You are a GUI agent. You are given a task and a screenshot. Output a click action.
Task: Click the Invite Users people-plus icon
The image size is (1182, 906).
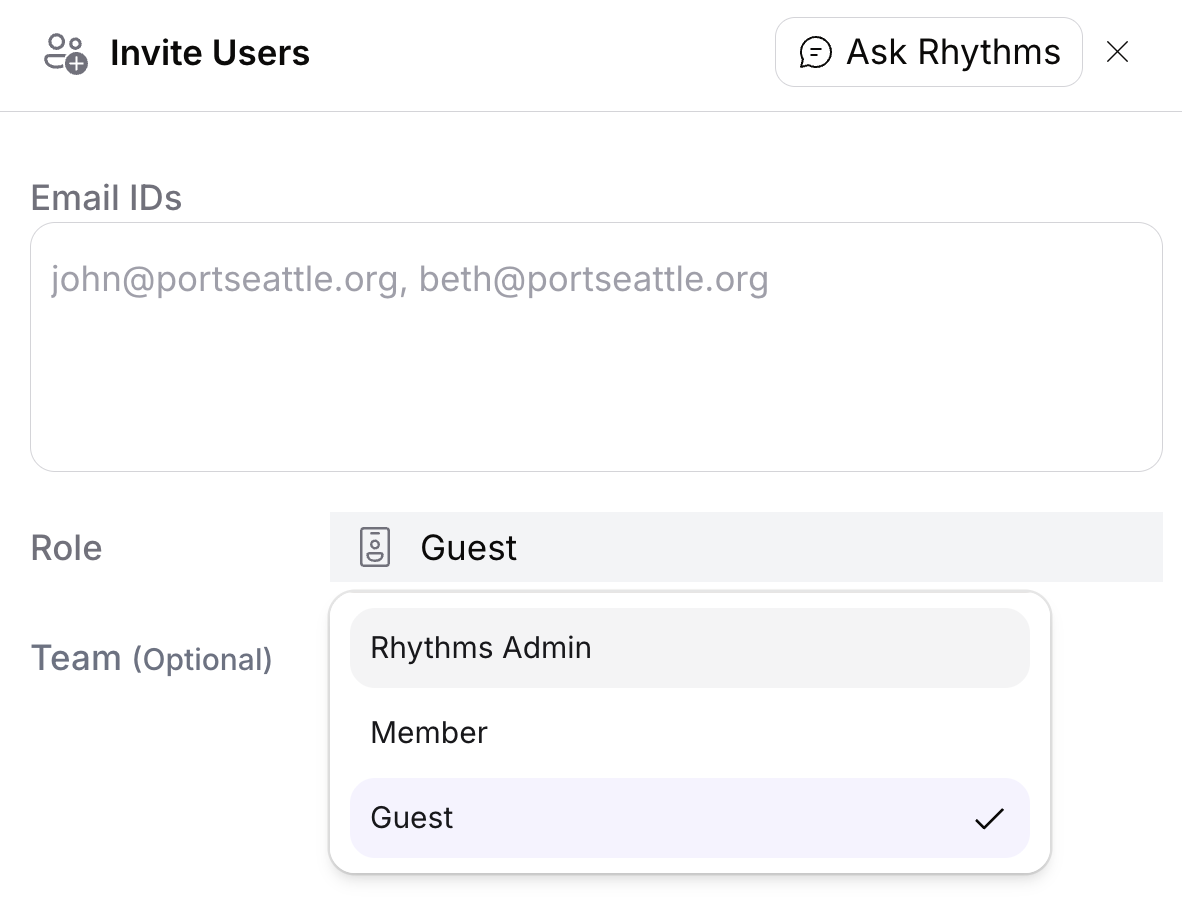tap(66, 54)
